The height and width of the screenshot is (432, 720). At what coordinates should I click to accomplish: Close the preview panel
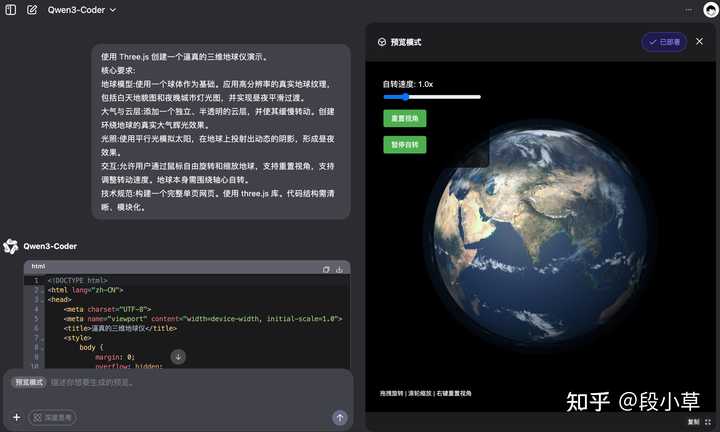[699, 42]
